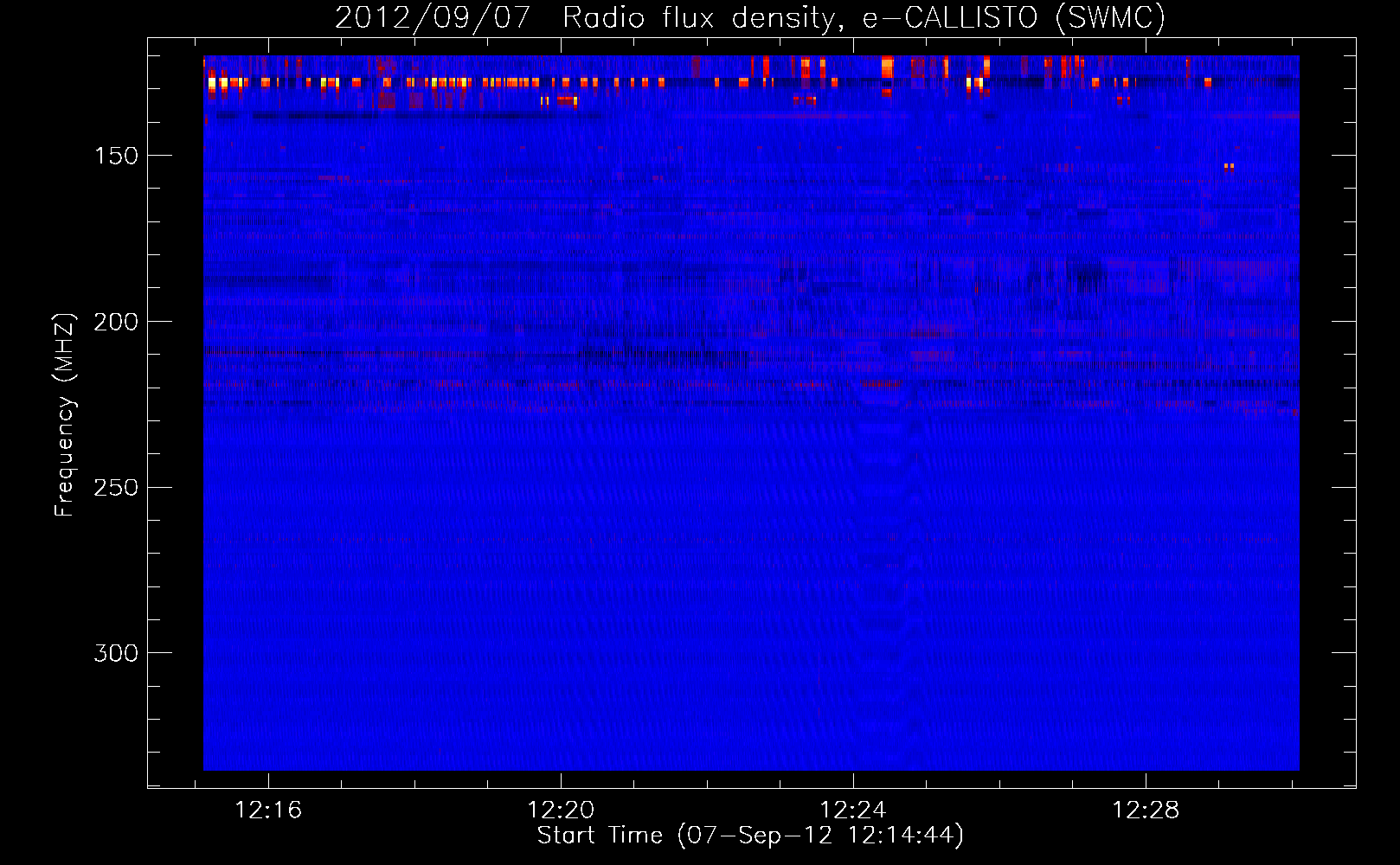The width and height of the screenshot is (1400, 865).
Task: Click the plot title e-CALLISTO (SWMC)
Action: pos(750,18)
